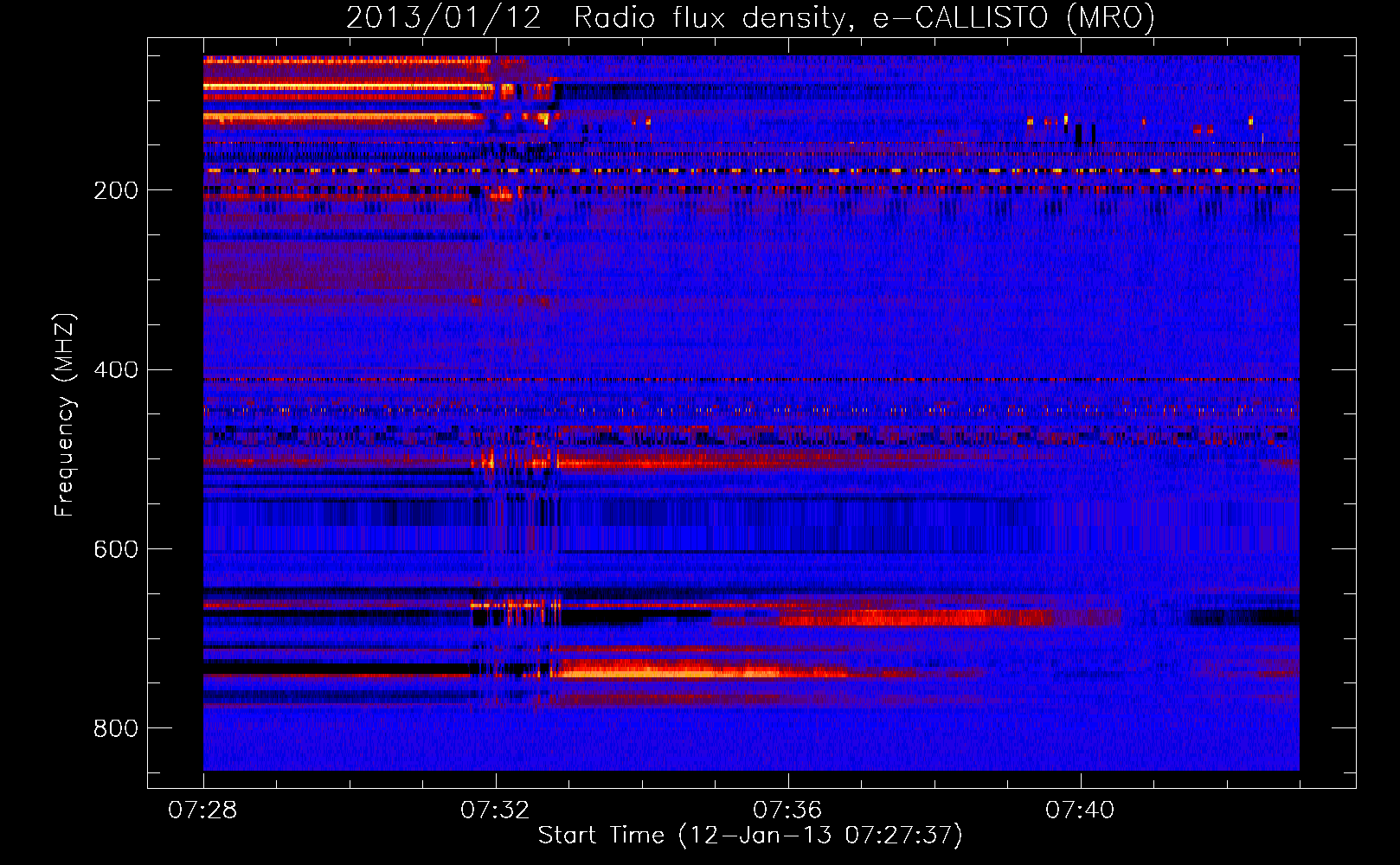Click the '400' frequency axis label
The width and height of the screenshot is (1400, 865).
tap(116, 370)
